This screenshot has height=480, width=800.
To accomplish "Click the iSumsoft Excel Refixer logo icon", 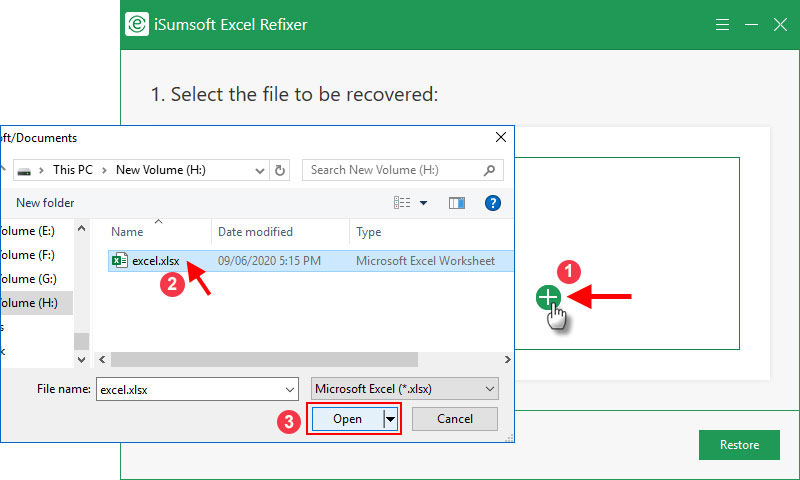I will click(137, 24).
